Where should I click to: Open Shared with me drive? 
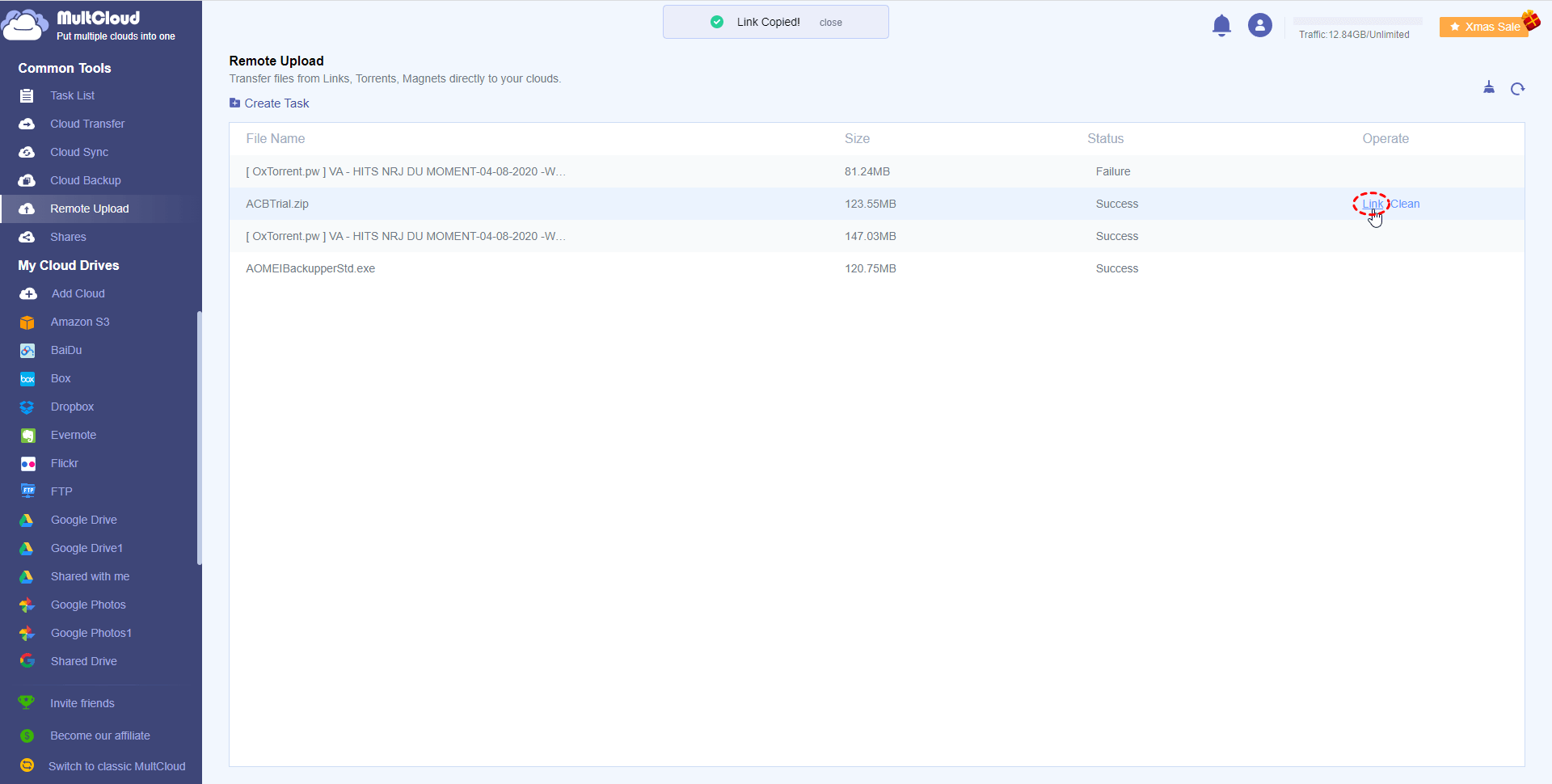point(91,576)
